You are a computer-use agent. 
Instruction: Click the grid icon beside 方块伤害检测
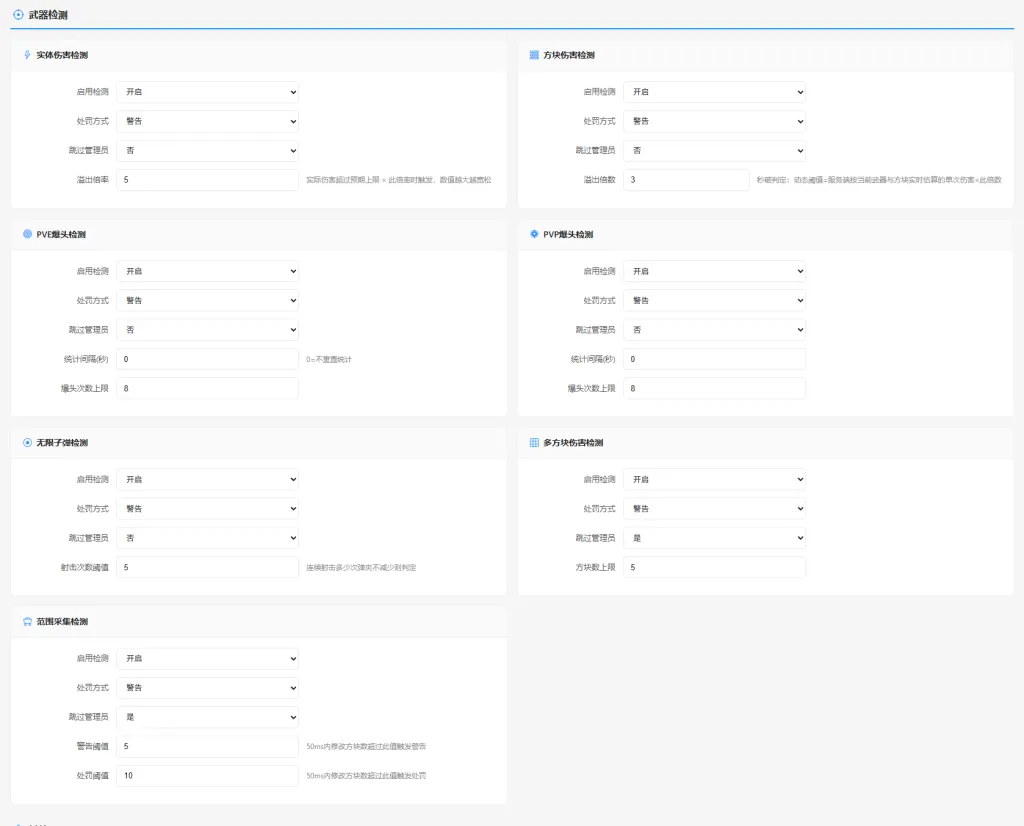(534, 55)
